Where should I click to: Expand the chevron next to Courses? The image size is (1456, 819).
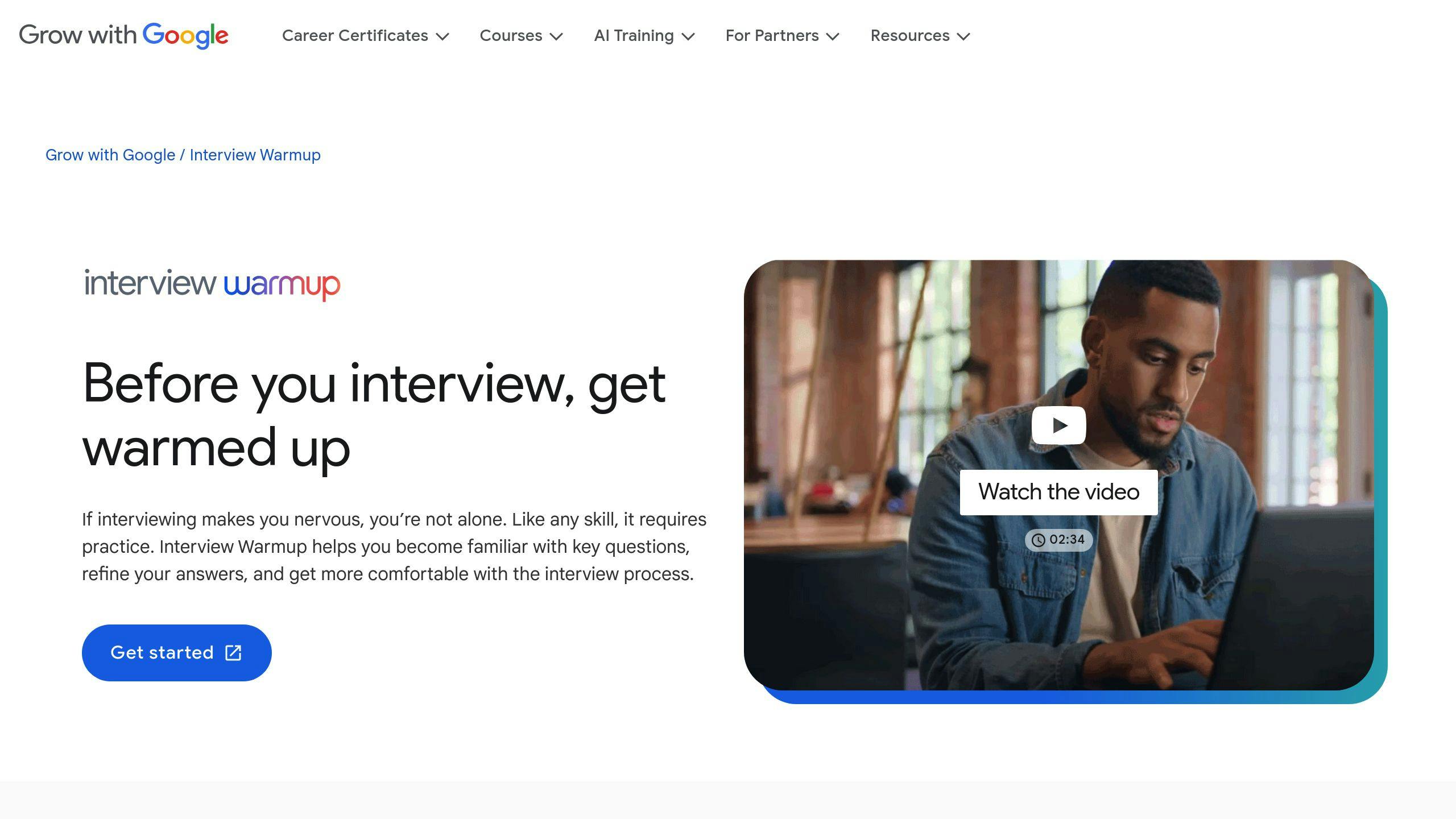(556, 36)
